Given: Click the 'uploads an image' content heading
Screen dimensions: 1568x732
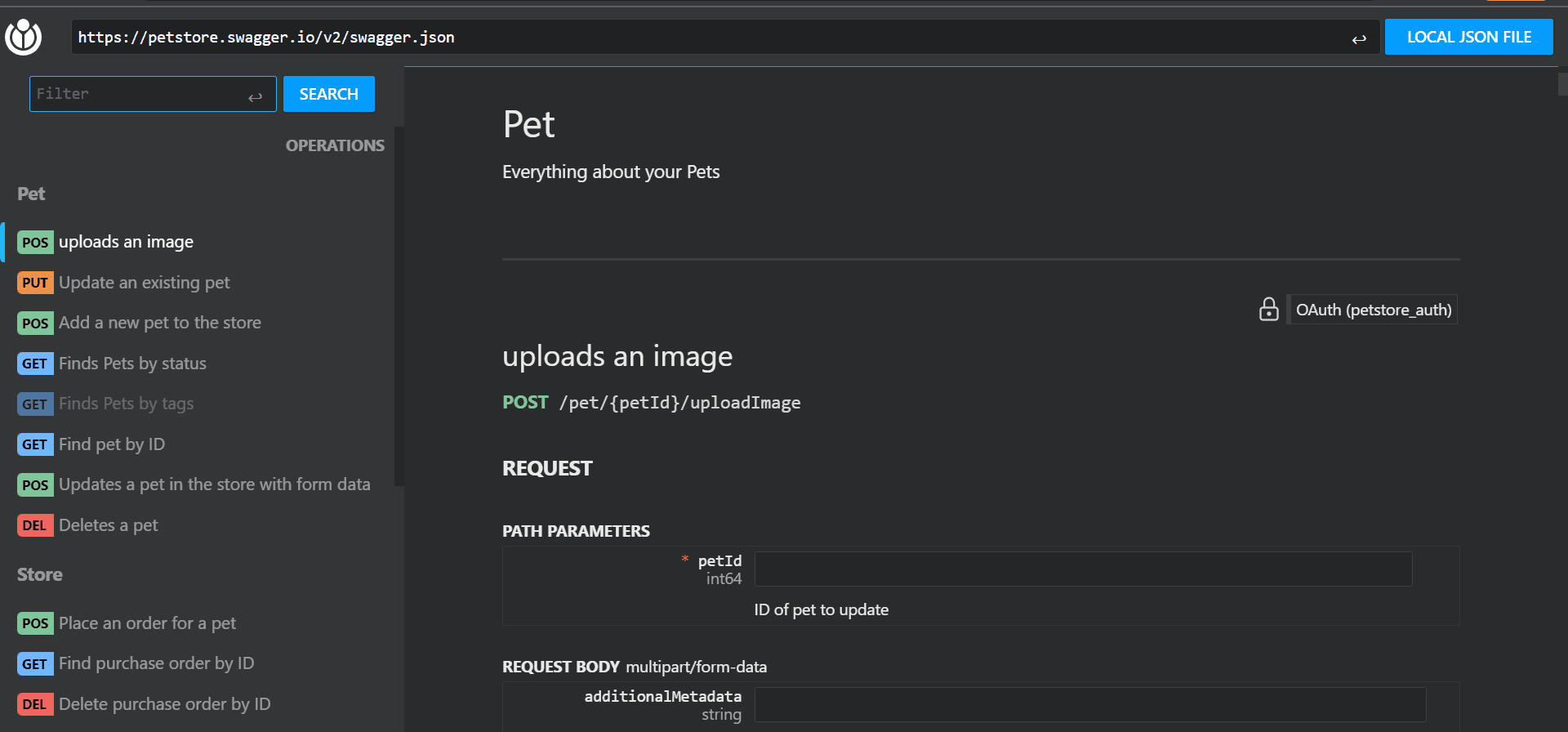Looking at the screenshot, I should point(617,356).
